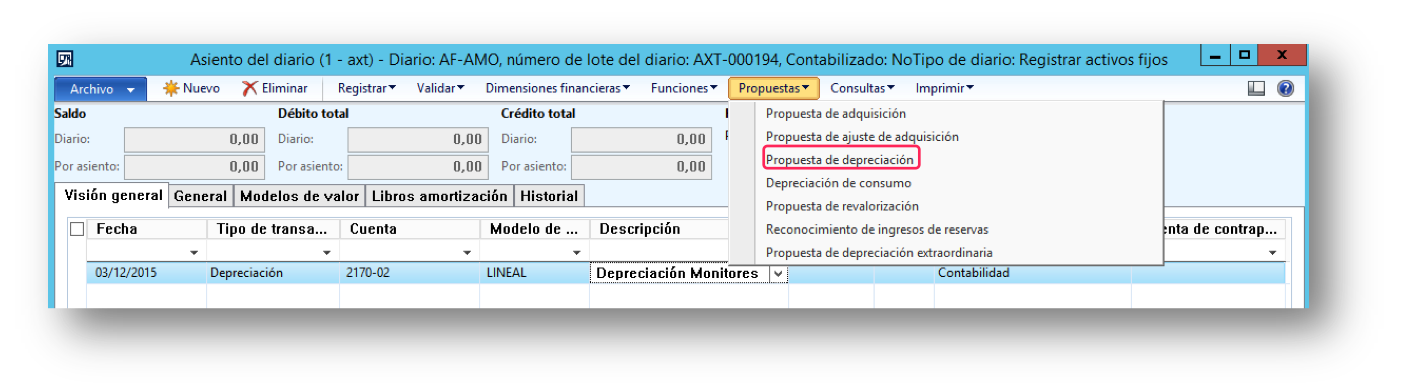Click the Contabilidad cell in the row

(x=1032, y=273)
